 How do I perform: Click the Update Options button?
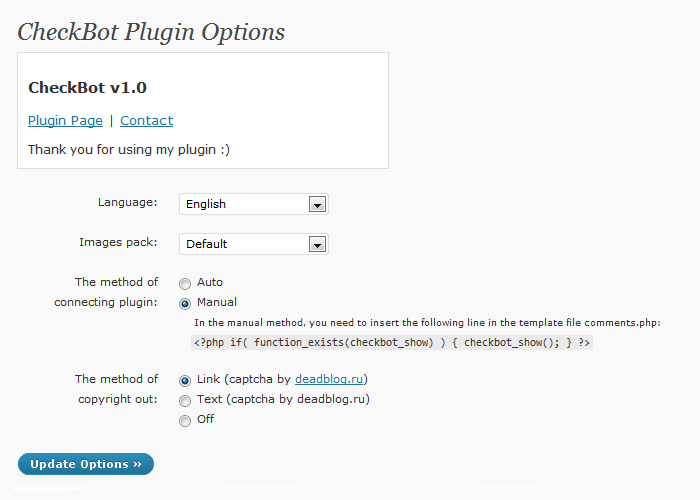[86, 464]
